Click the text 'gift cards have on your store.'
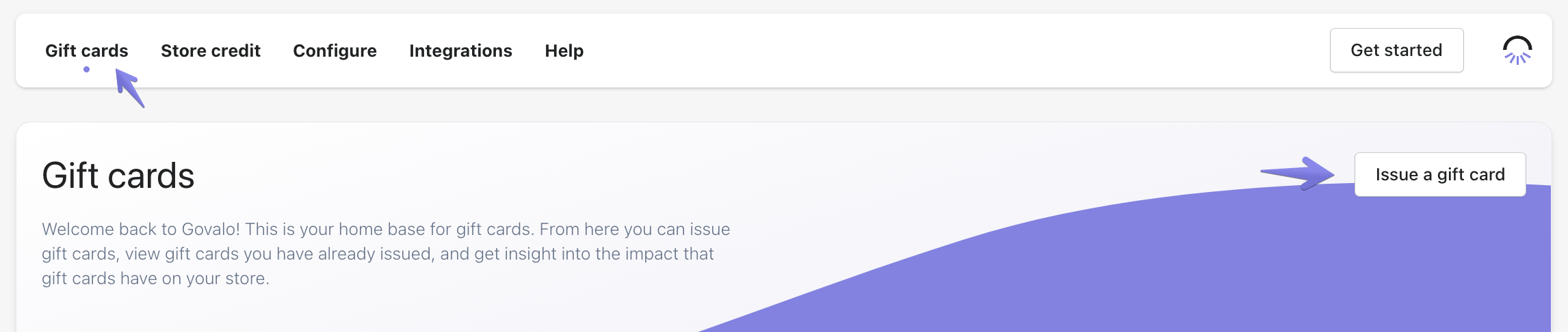1568x332 pixels. click(x=155, y=278)
